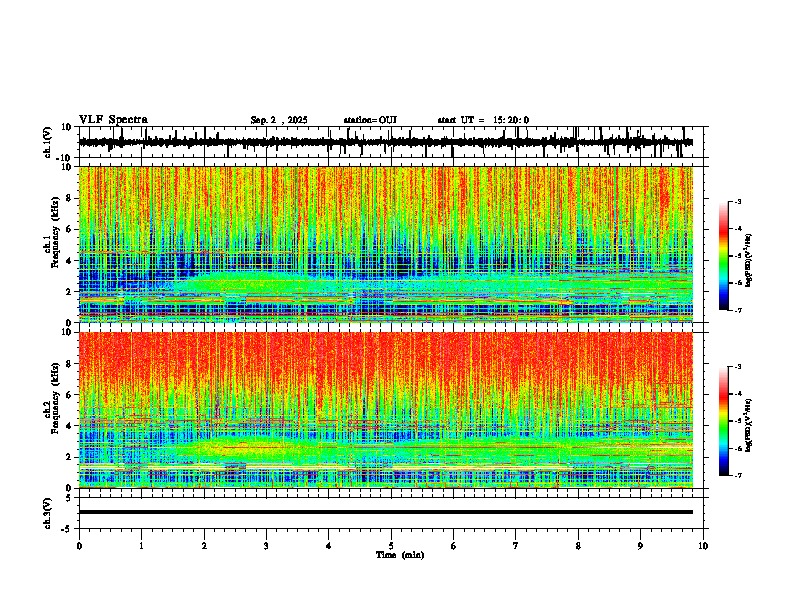Image resolution: width=792 pixels, height=612 pixels.
Task: Click the "VLF Spectra" plot title
Action: [x=113, y=120]
